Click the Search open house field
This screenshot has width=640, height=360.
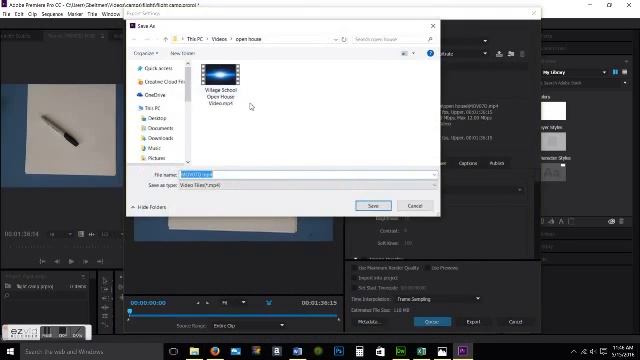[393, 39]
